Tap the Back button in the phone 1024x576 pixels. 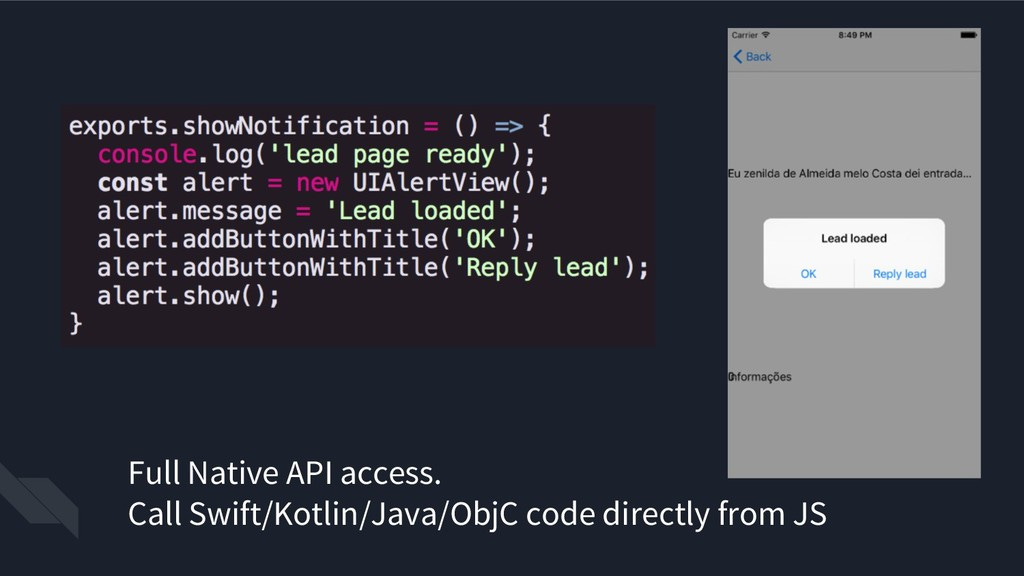coord(752,57)
